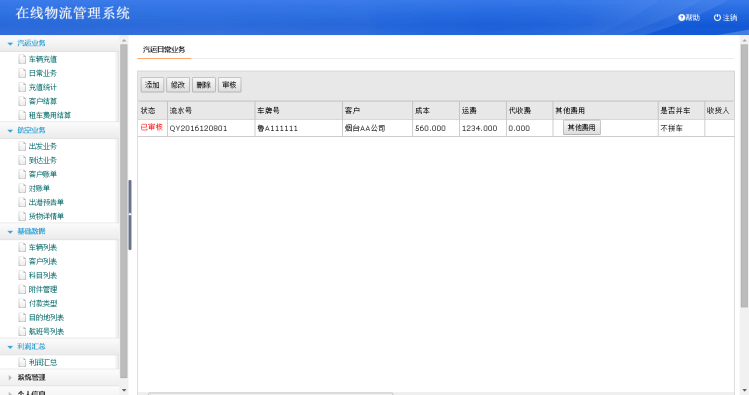Click the main page vertical scrollbar thumb
Viewport: 749px width, 395px height.
coord(744,176)
